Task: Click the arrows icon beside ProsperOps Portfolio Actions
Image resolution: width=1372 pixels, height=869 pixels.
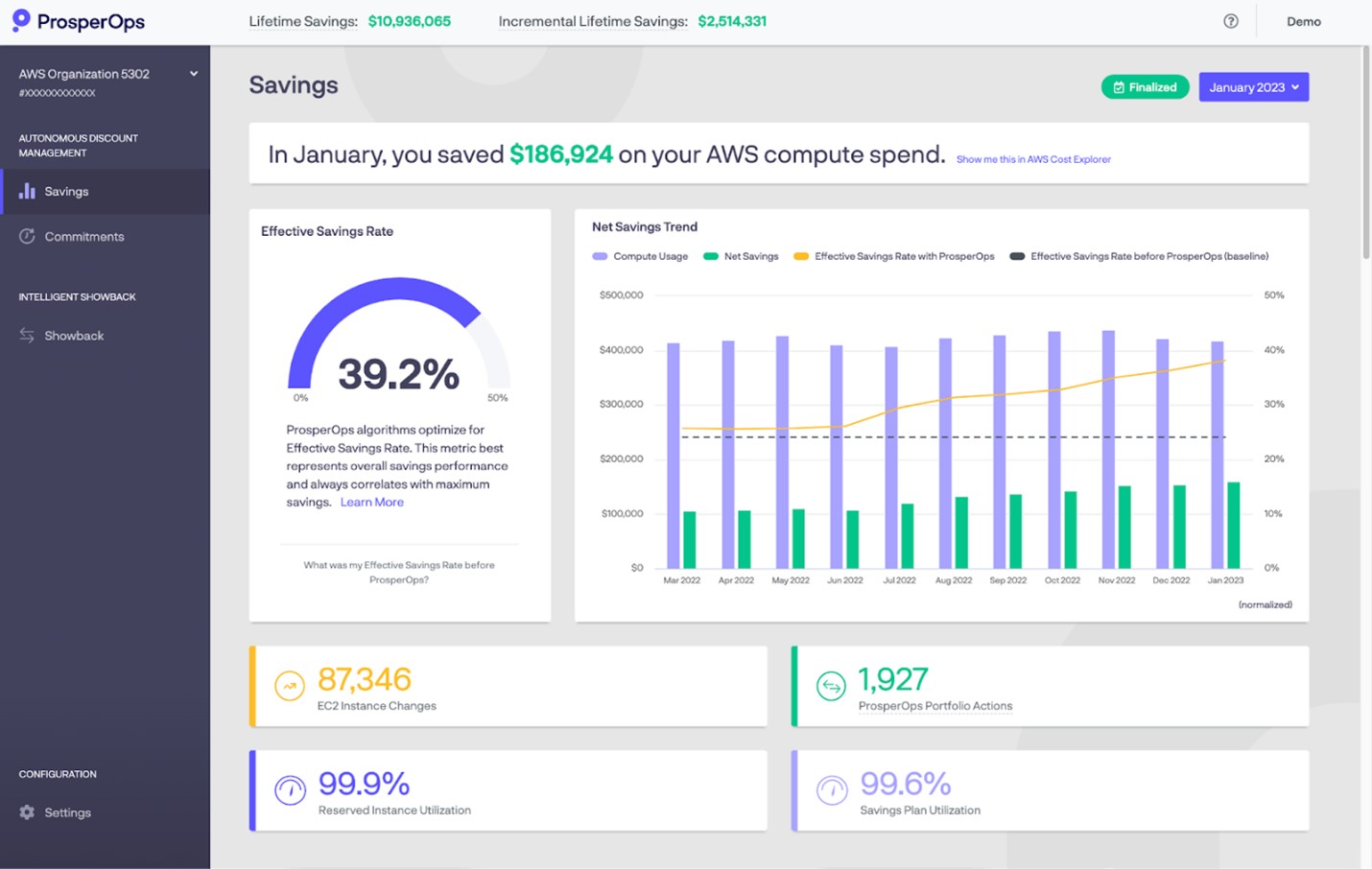Action: (x=831, y=687)
